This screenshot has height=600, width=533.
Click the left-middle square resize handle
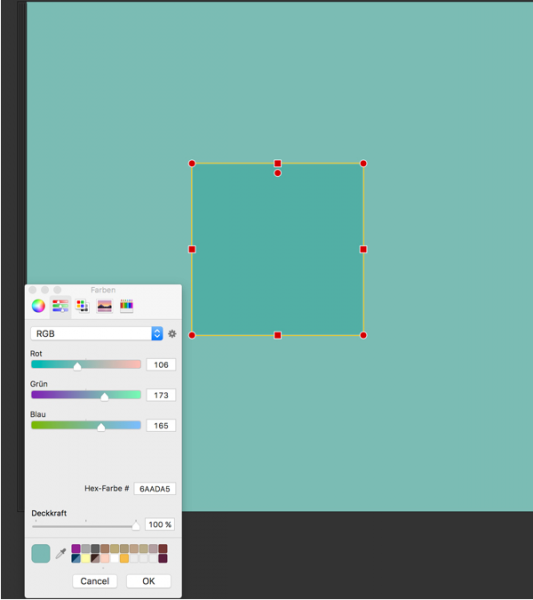(192, 249)
